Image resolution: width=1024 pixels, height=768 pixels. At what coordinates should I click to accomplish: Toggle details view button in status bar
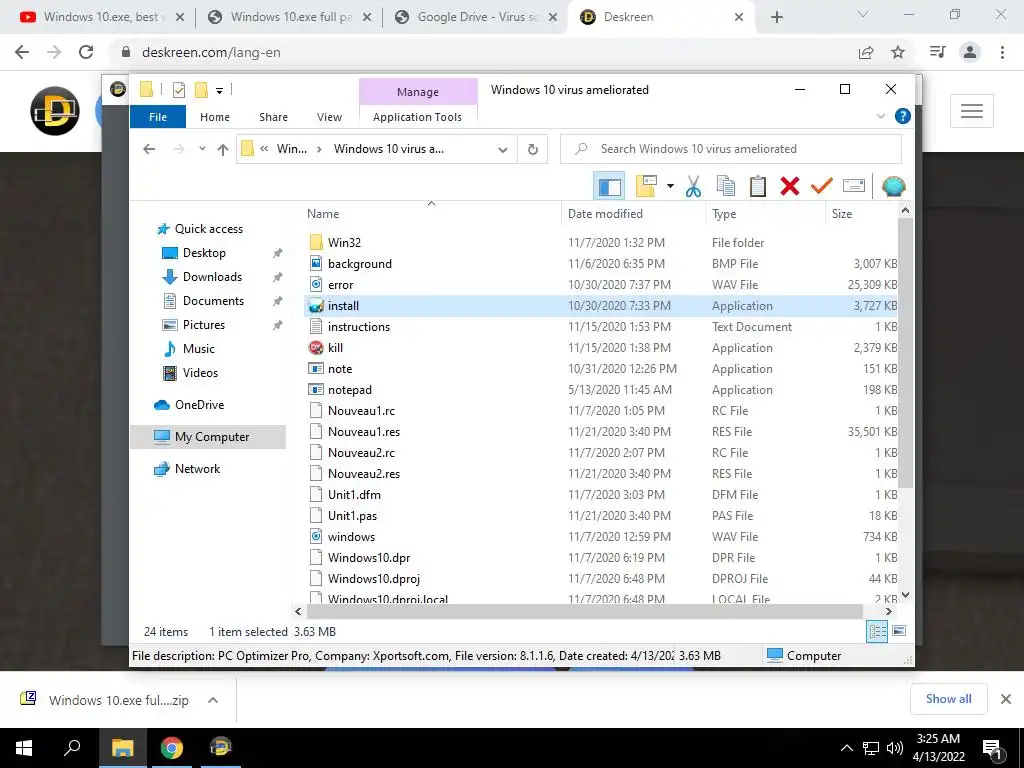pos(877,631)
